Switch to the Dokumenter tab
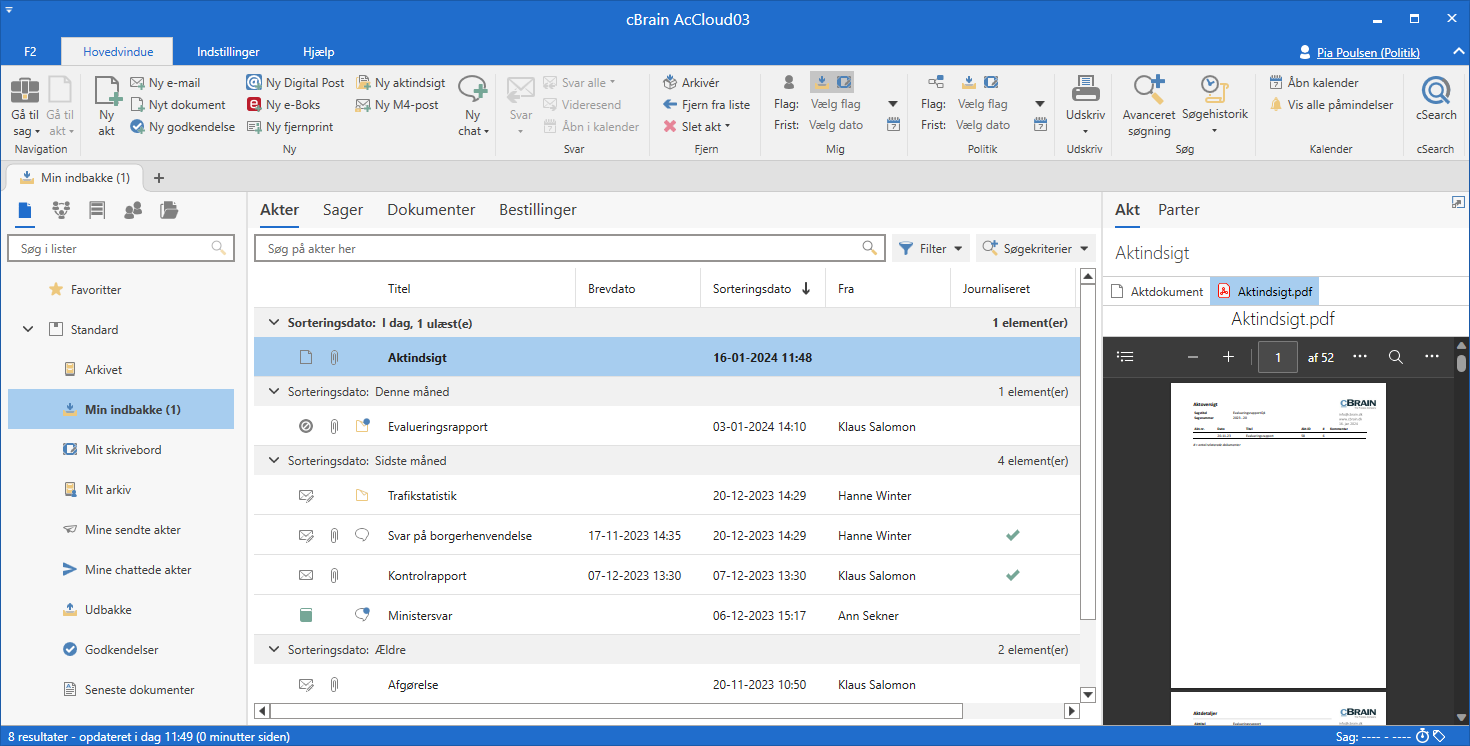 (x=431, y=210)
